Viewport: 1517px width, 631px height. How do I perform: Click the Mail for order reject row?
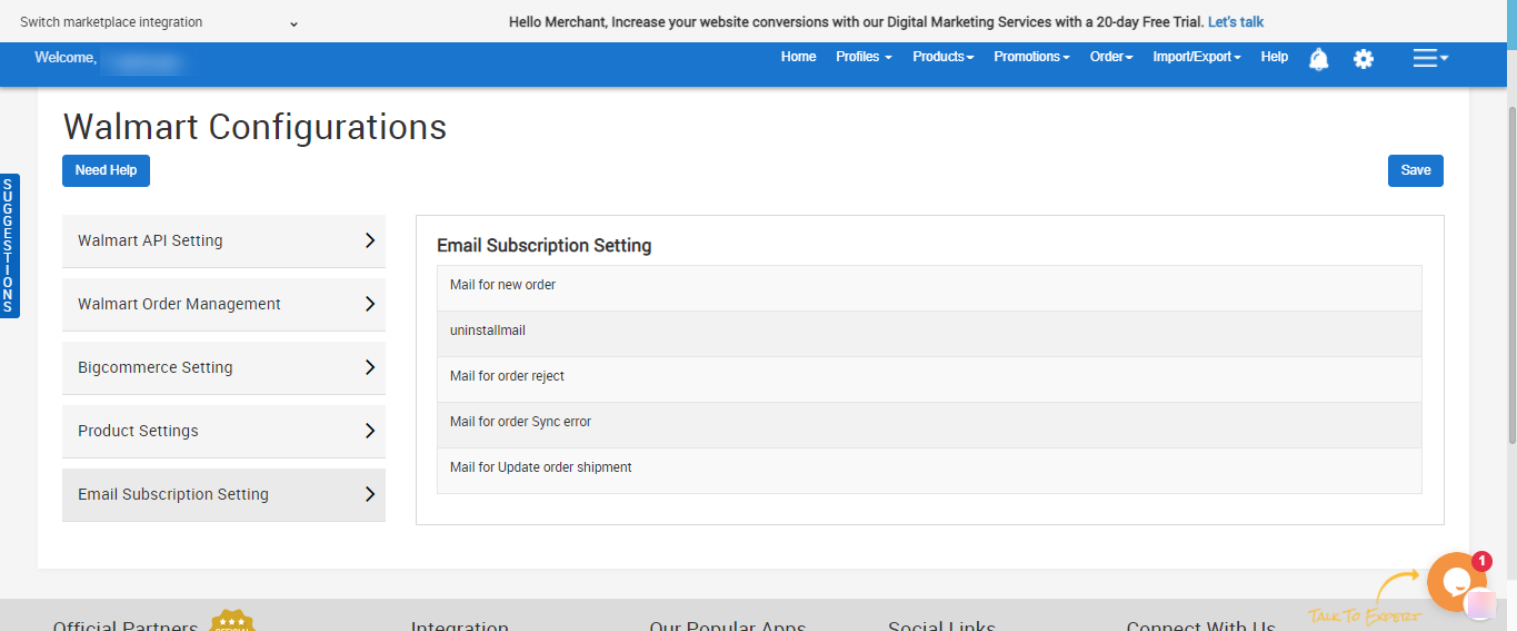[929, 379]
